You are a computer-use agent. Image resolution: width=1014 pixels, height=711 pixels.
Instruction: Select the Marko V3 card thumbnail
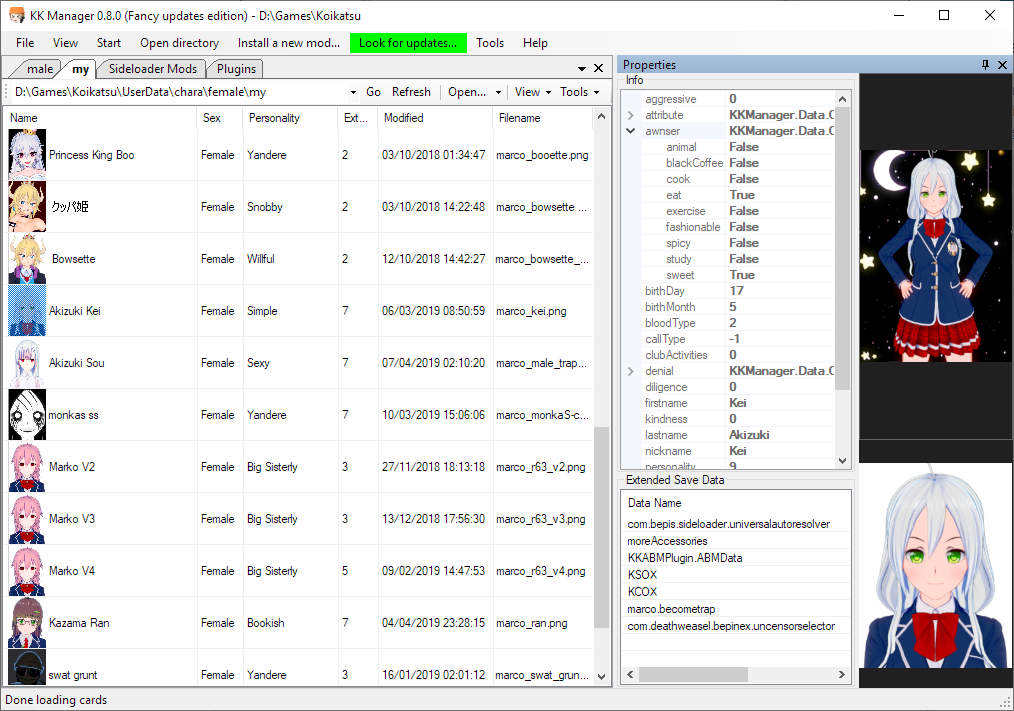27,519
